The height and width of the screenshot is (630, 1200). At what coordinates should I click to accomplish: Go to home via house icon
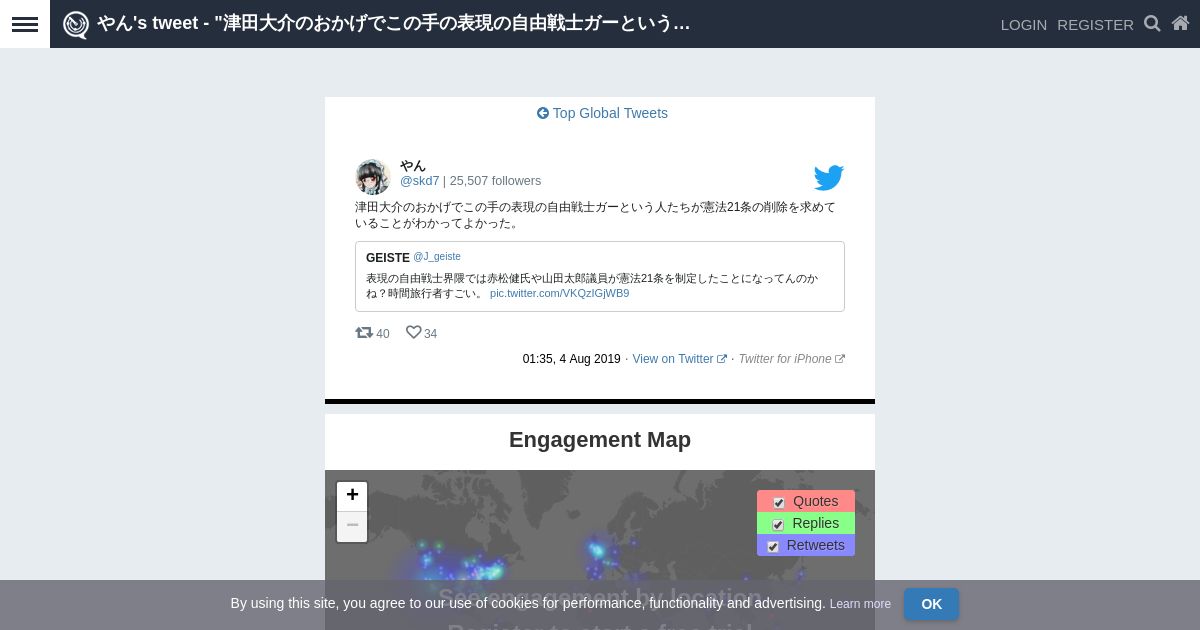pos(1180,23)
